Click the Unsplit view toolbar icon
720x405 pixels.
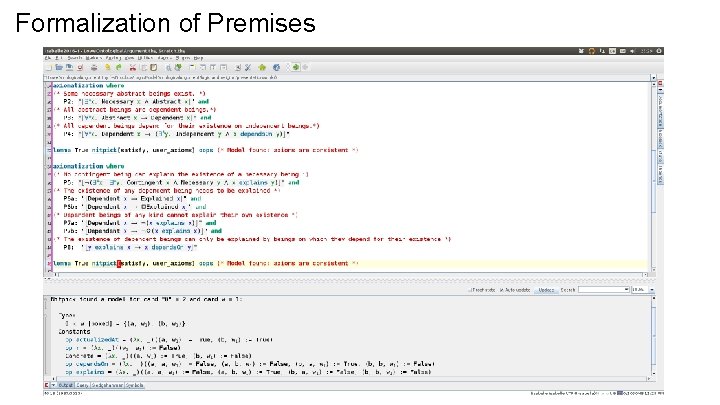click(202, 68)
